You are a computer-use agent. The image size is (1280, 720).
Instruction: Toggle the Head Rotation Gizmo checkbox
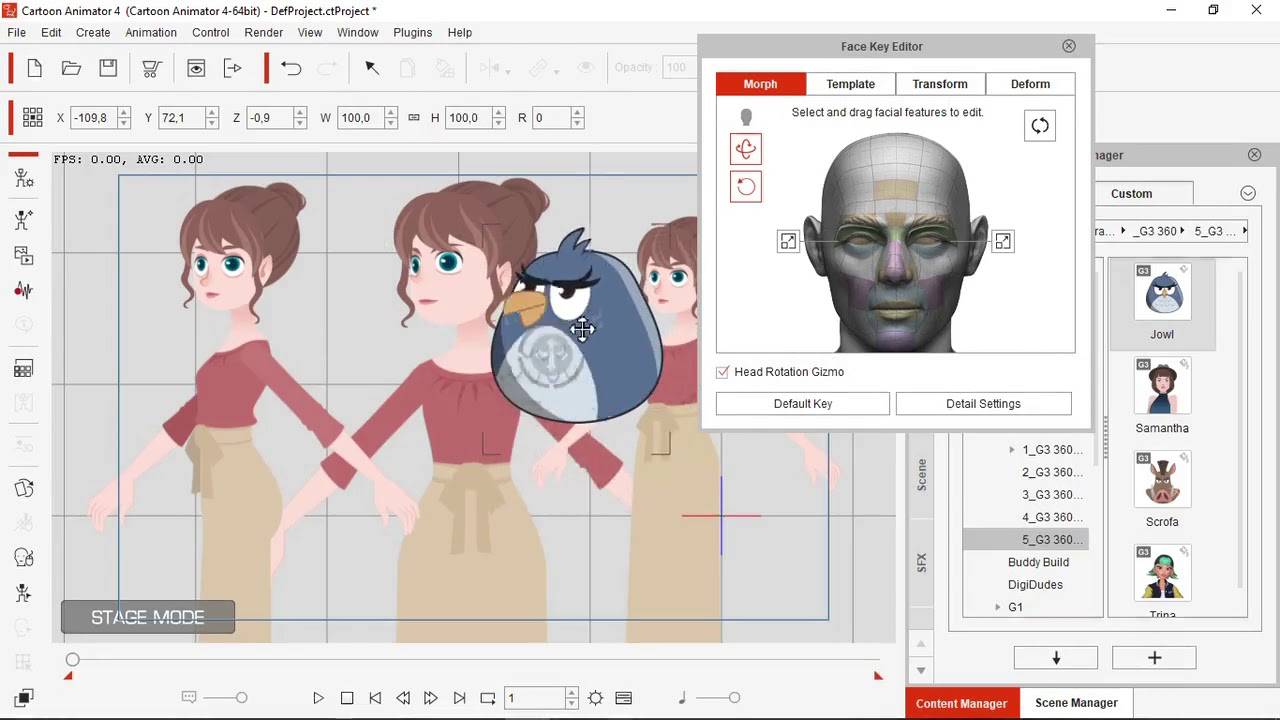click(723, 372)
